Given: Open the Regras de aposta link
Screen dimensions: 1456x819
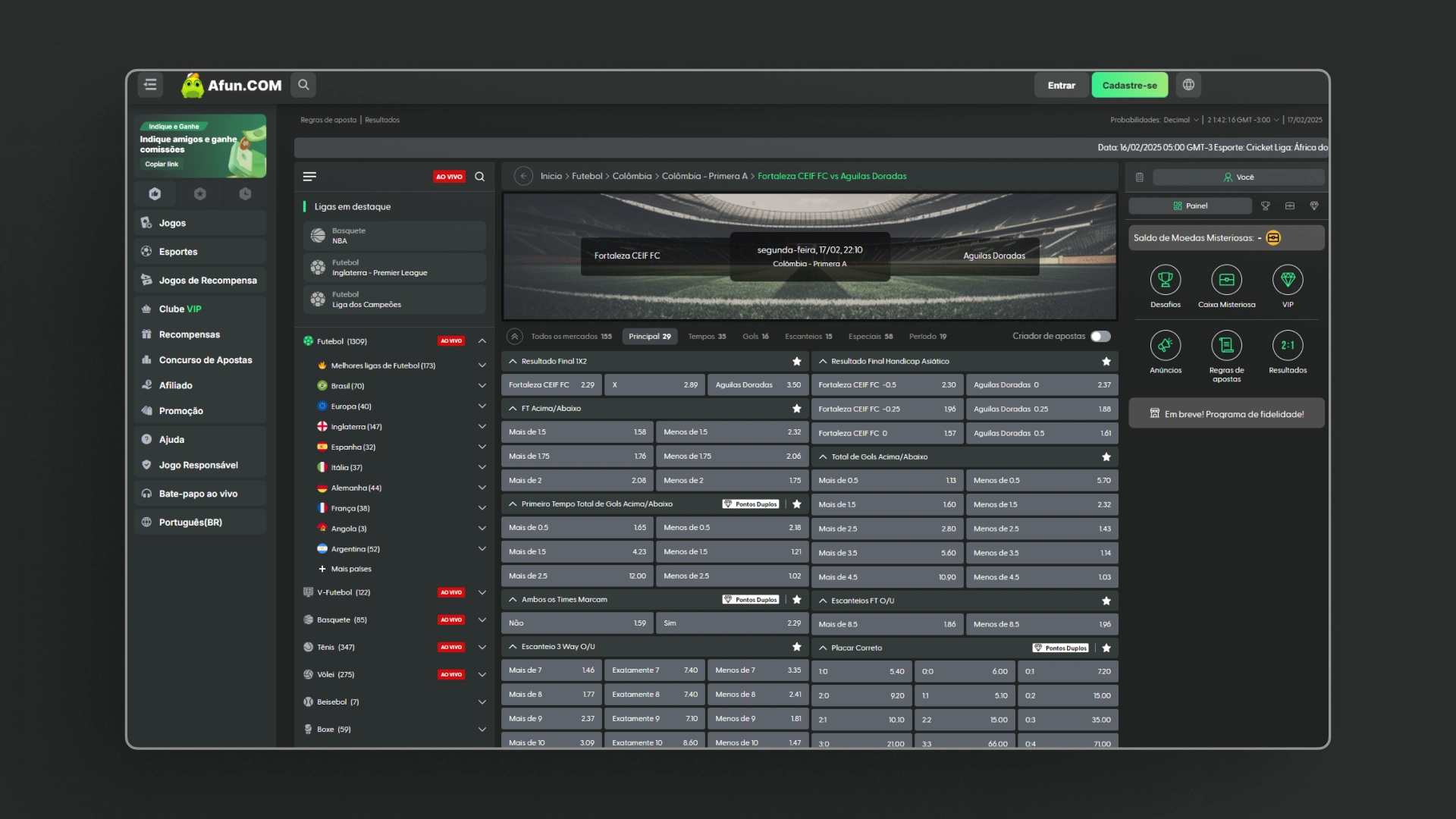Looking at the screenshot, I should click(328, 120).
